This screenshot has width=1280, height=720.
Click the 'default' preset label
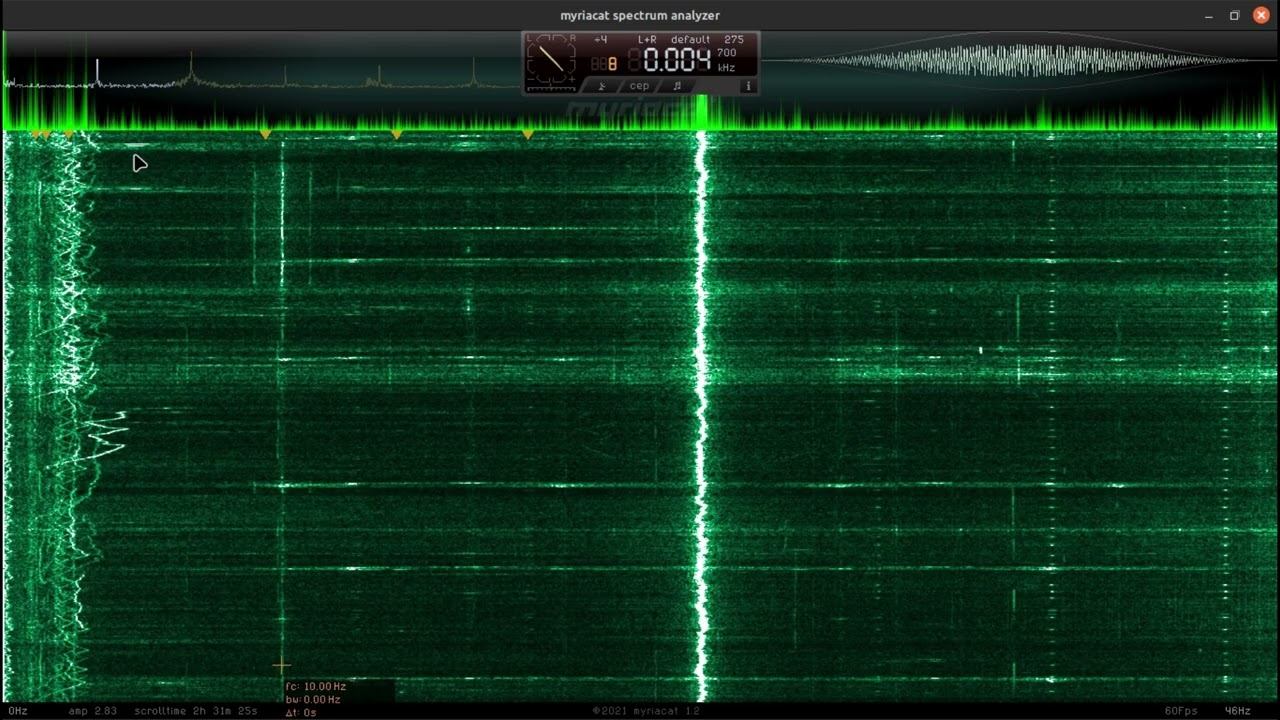pos(691,40)
